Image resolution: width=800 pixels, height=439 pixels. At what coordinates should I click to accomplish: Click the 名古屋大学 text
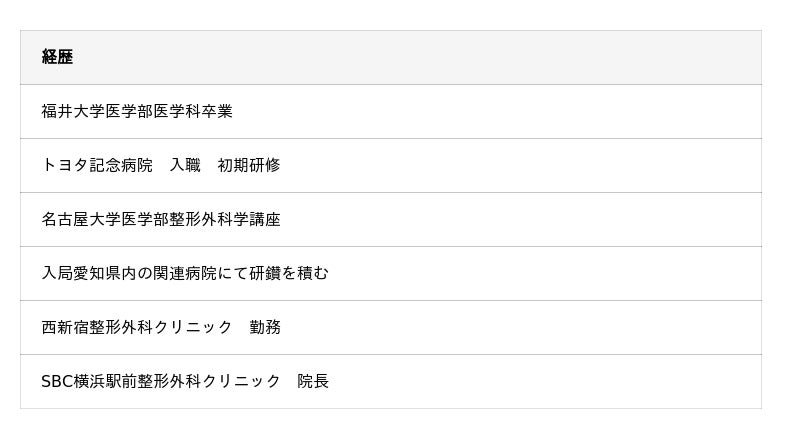coord(81,219)
